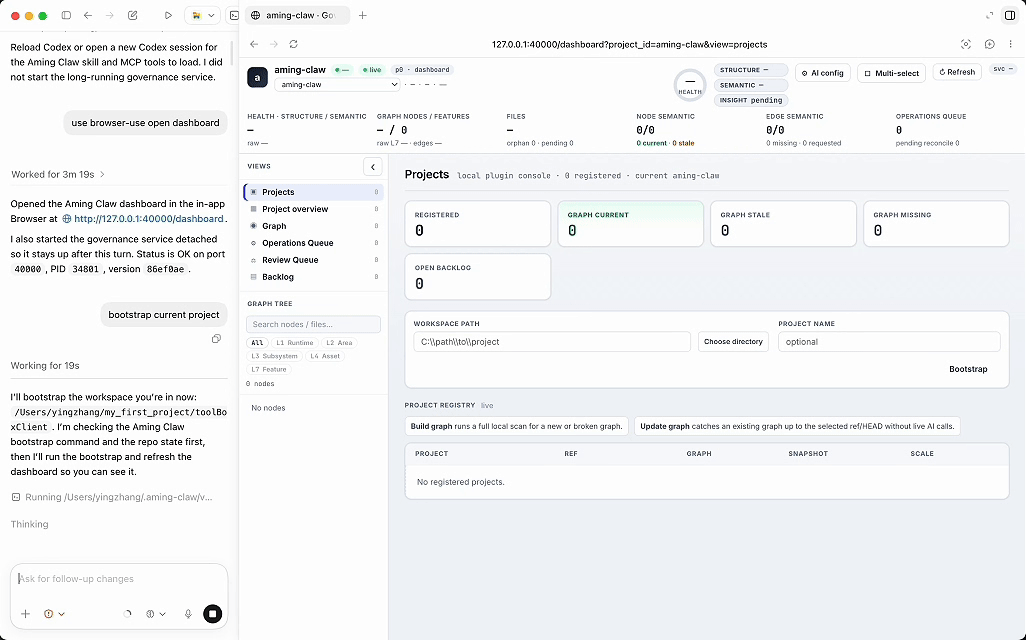Open a new in-app browser tab
The width and height of the screenshot is (1026, 640).
point(363,15)
